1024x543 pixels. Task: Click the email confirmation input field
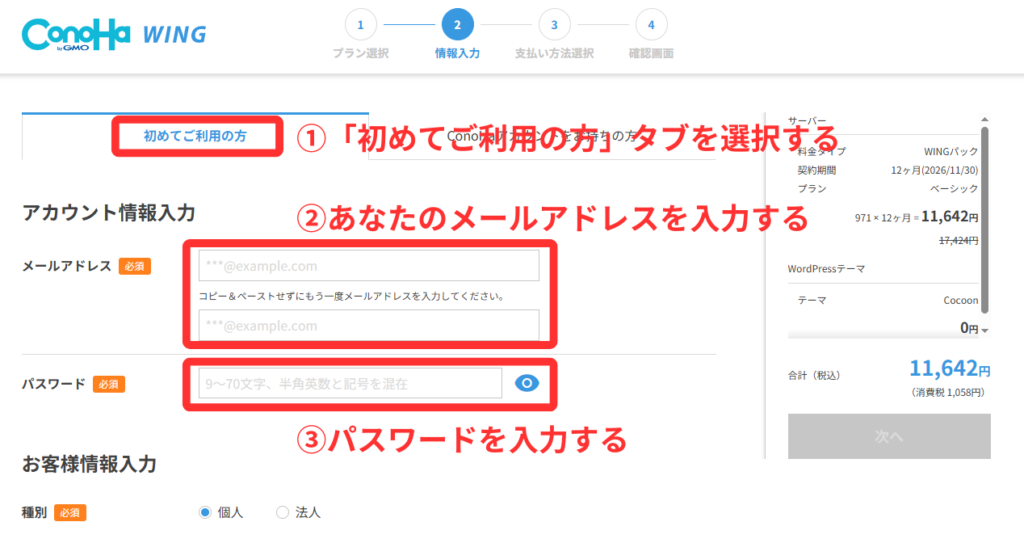click(x=369, y=325)
